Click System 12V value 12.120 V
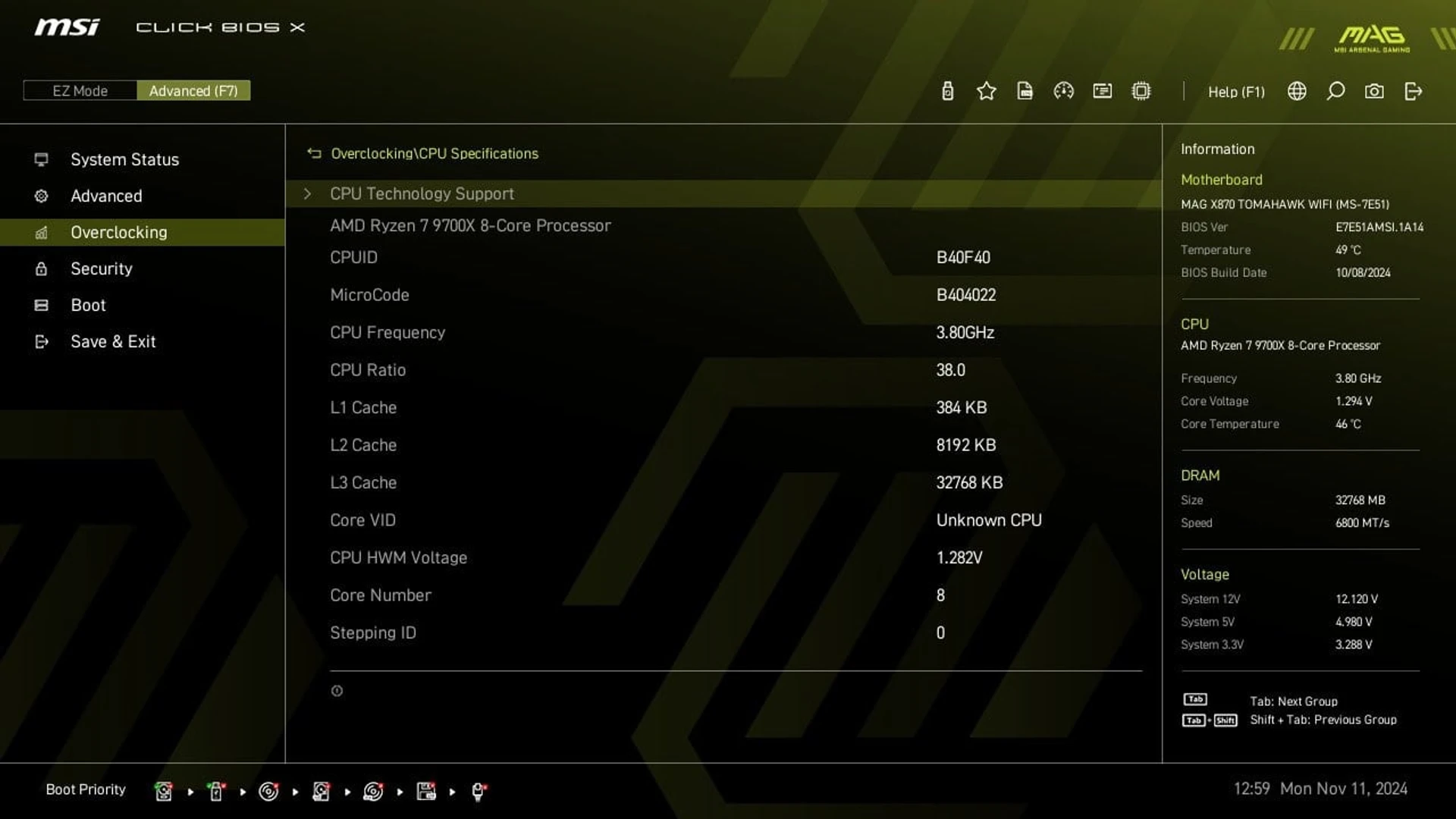1456x819 pixels. 1357,599
